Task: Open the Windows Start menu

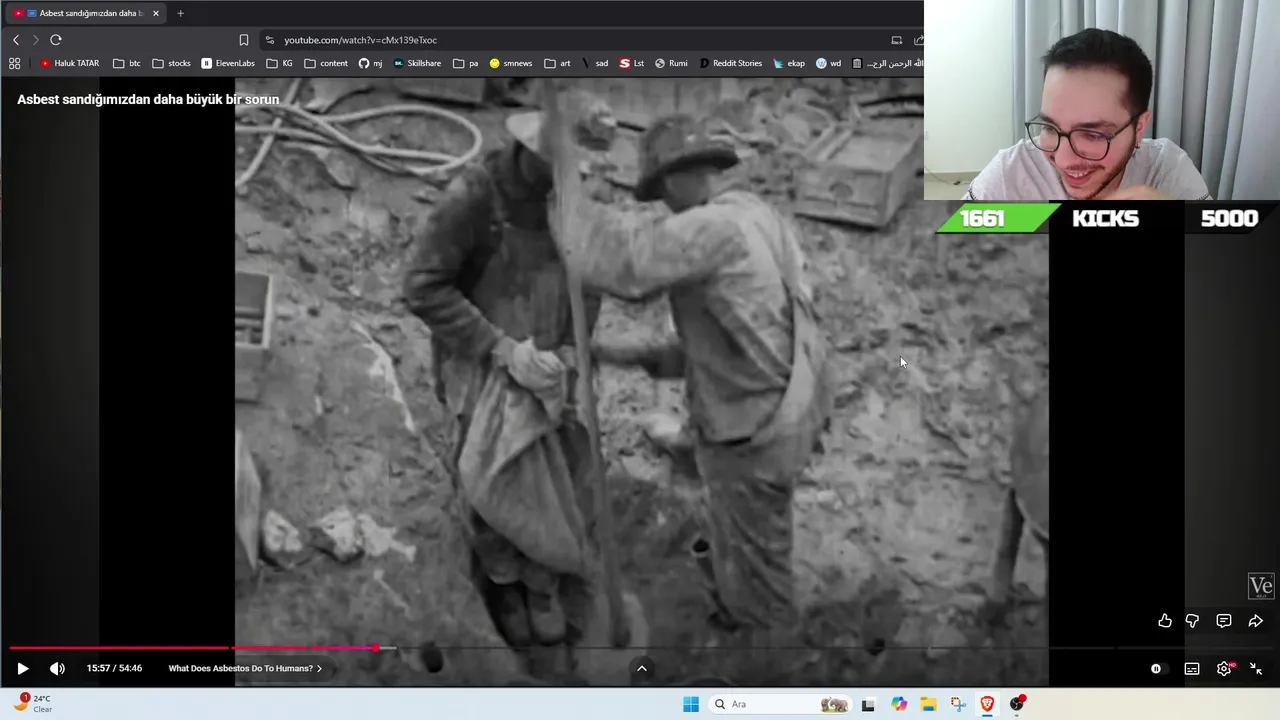Action: point(691,704)
